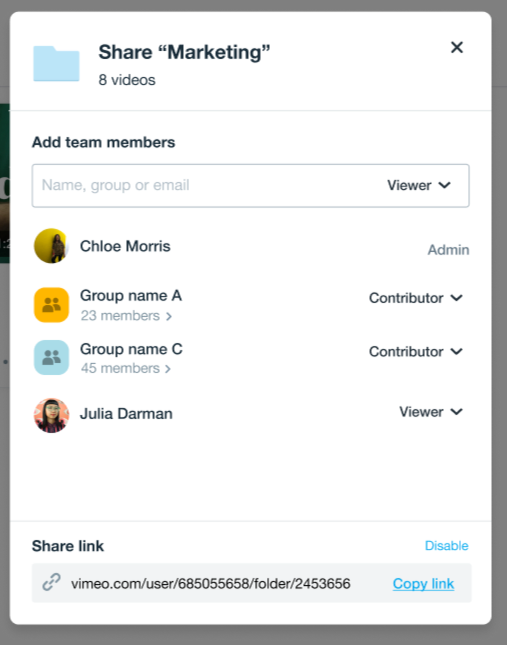Click Chloe Morris's avatar

[51, 246]
